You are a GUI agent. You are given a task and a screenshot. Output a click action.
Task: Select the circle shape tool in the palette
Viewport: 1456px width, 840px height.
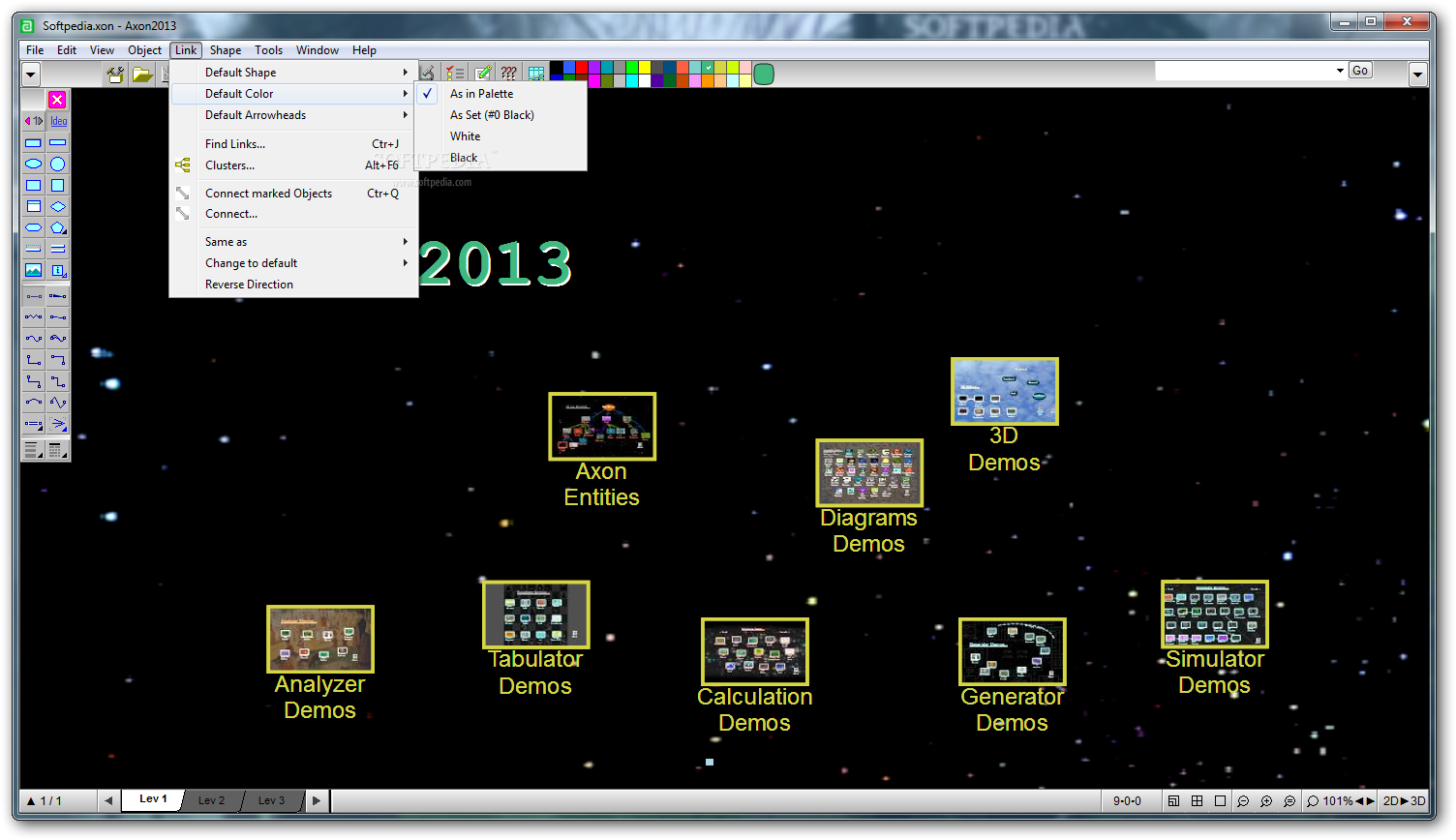point(58,164)
